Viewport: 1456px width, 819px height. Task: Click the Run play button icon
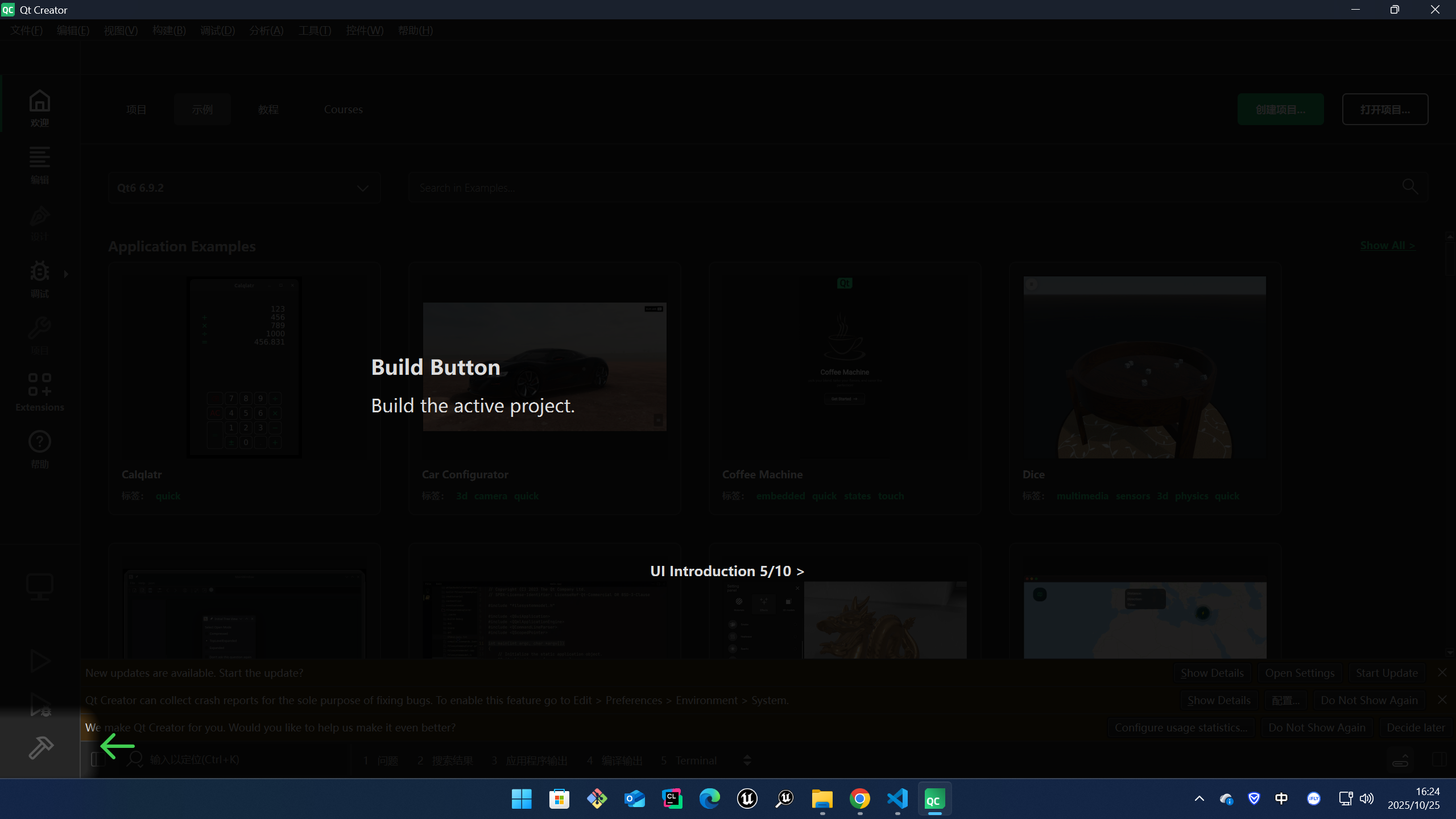[39, 661]
